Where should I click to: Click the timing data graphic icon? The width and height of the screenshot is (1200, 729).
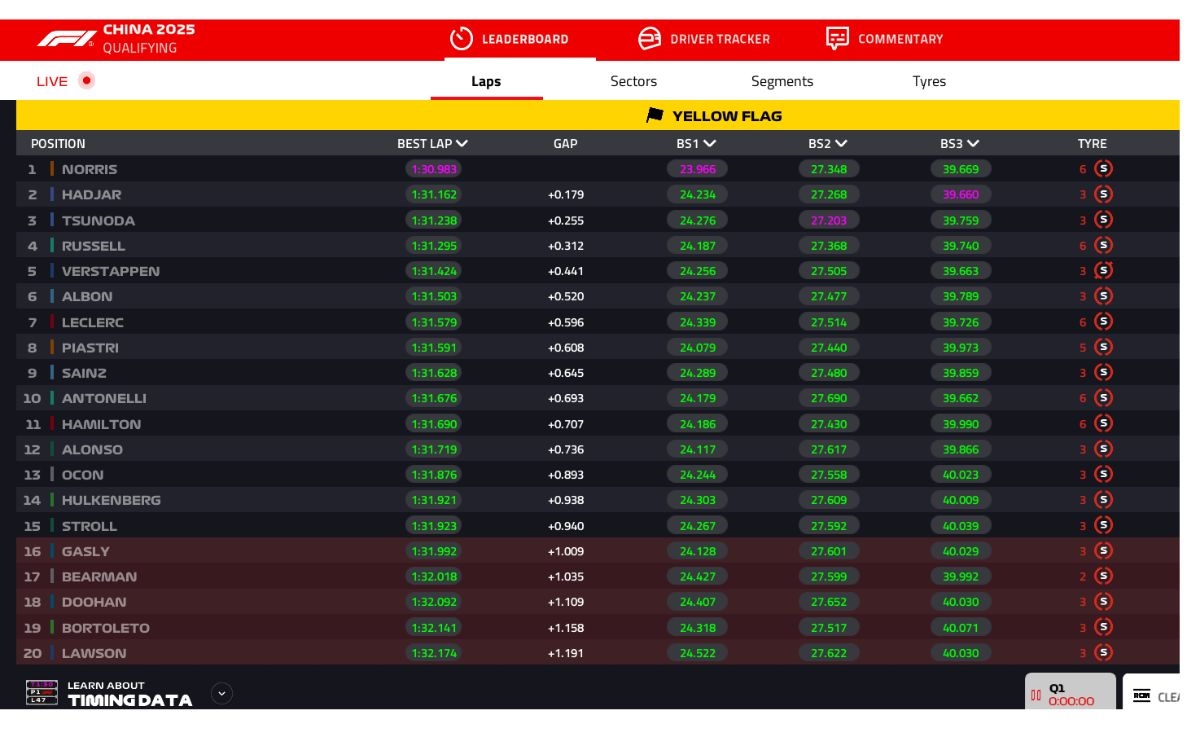(x=42, y=692)
